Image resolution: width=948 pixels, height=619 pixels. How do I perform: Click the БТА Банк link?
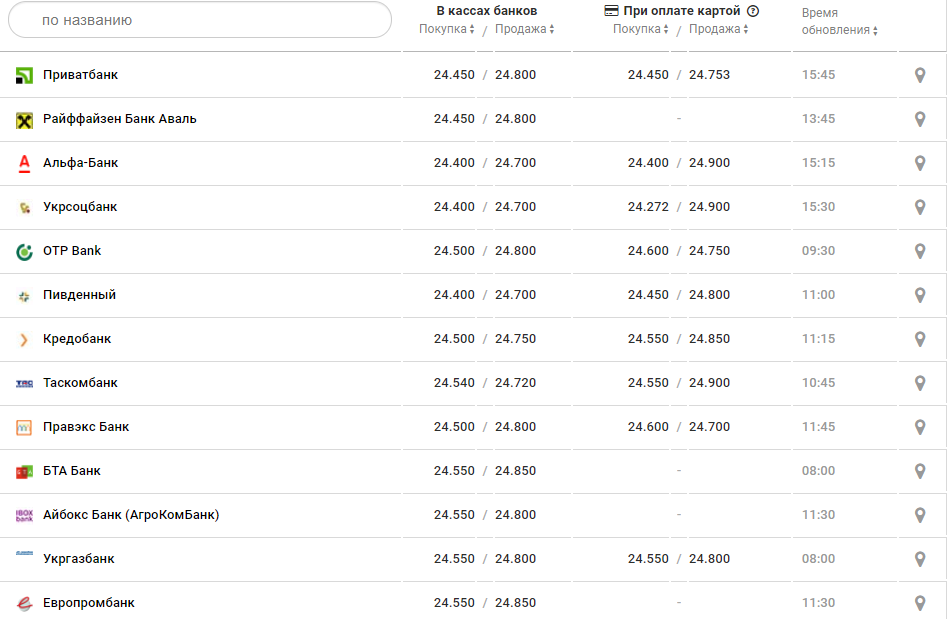[x=72, y=471]
